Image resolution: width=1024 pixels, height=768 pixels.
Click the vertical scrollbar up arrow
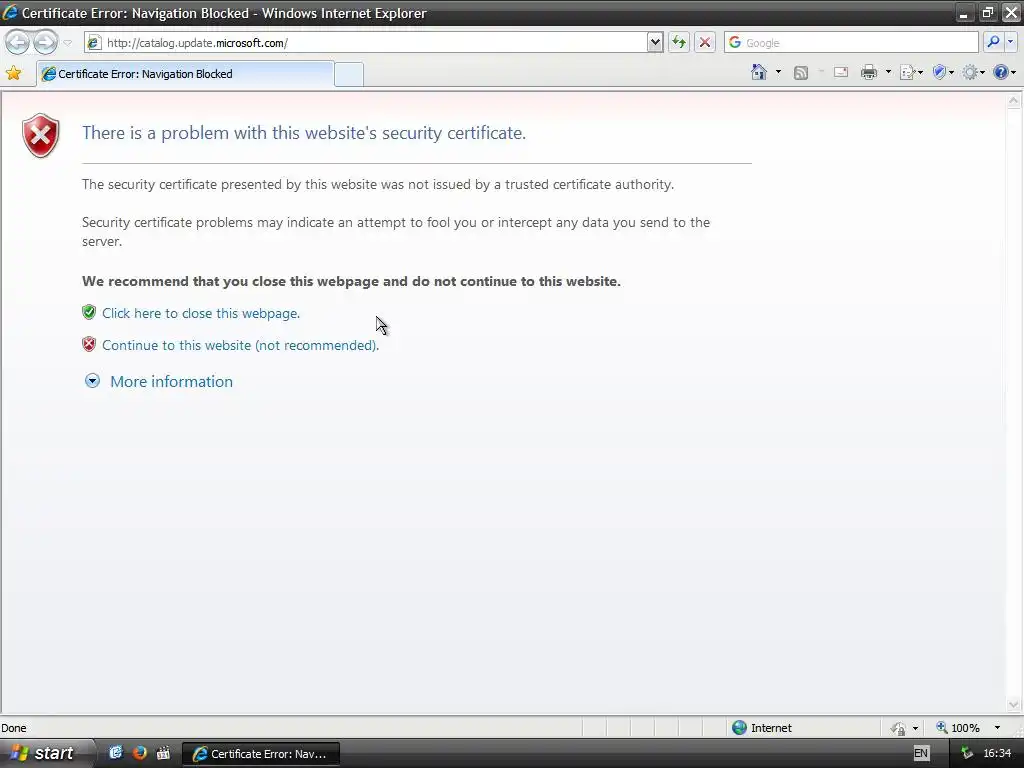click(x=1014, y=101)
